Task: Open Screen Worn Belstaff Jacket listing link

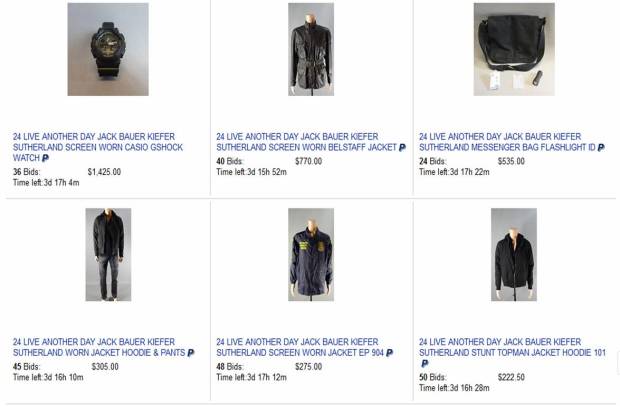Action: tap(306, 142)
